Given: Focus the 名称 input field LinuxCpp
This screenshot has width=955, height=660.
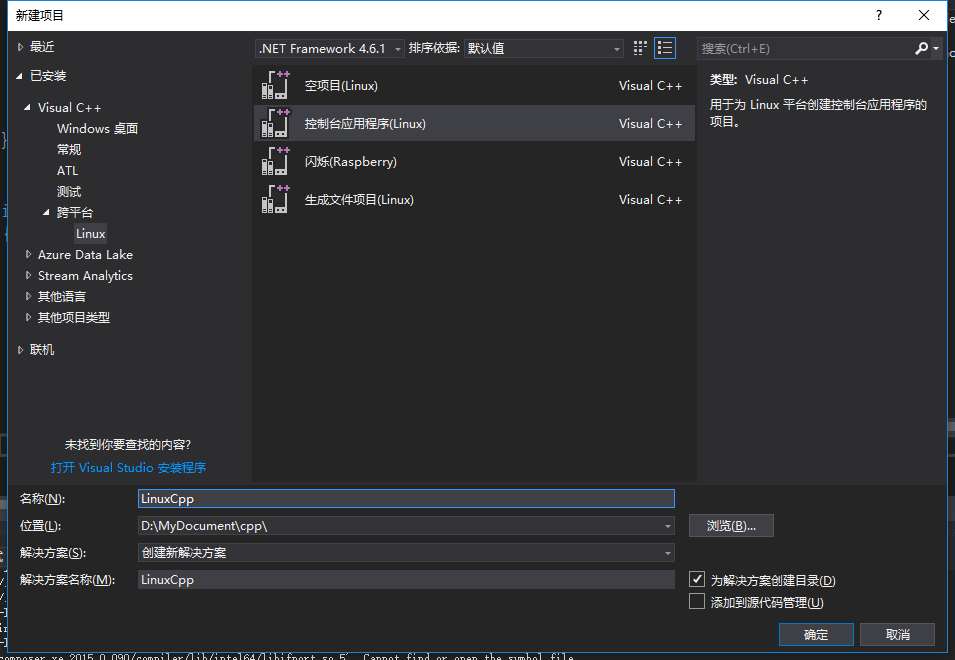Looking at the screenshot, I should pyautogui.click(x=406, y=499).
